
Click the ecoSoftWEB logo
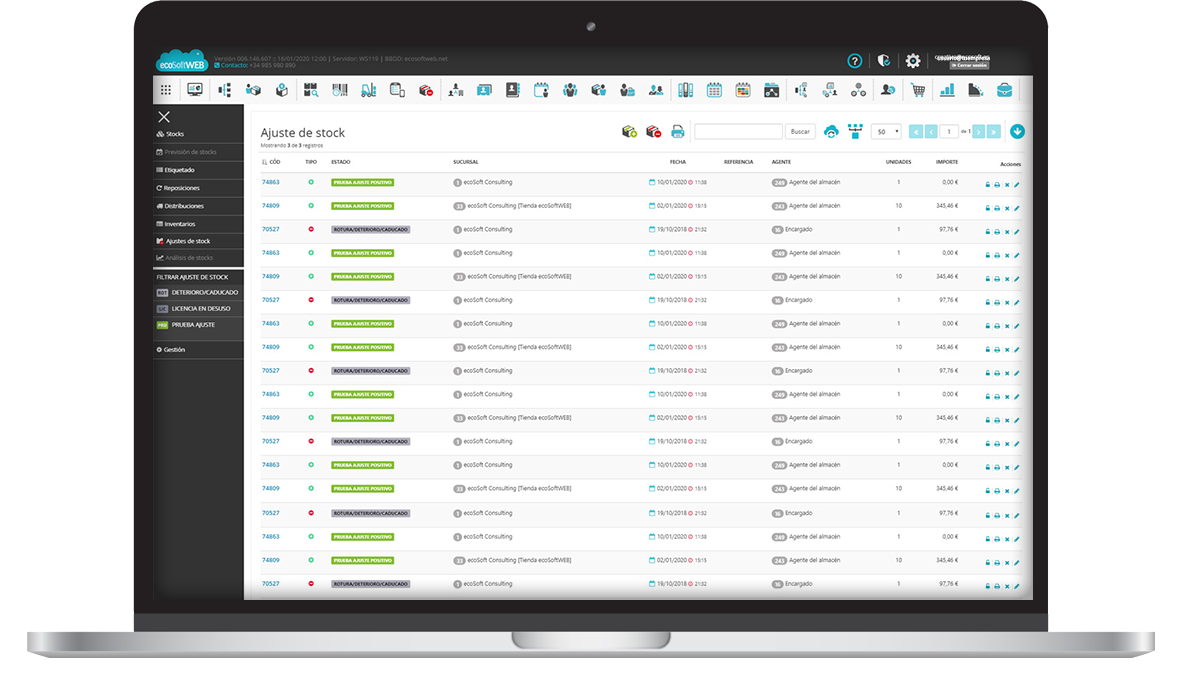tap(181, 61)
